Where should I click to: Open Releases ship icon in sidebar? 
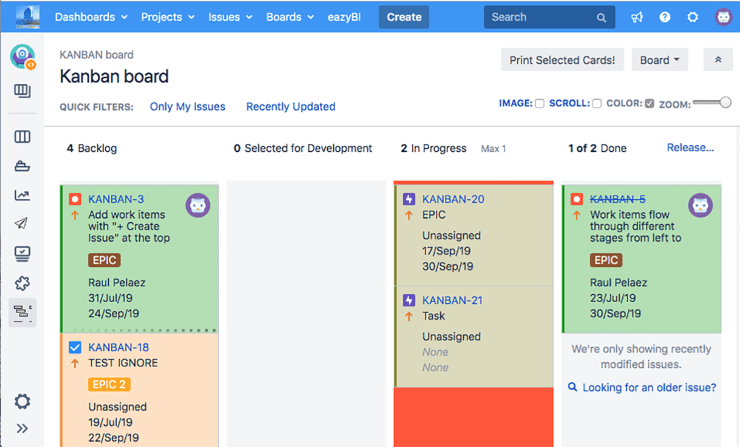click(22, 166)
